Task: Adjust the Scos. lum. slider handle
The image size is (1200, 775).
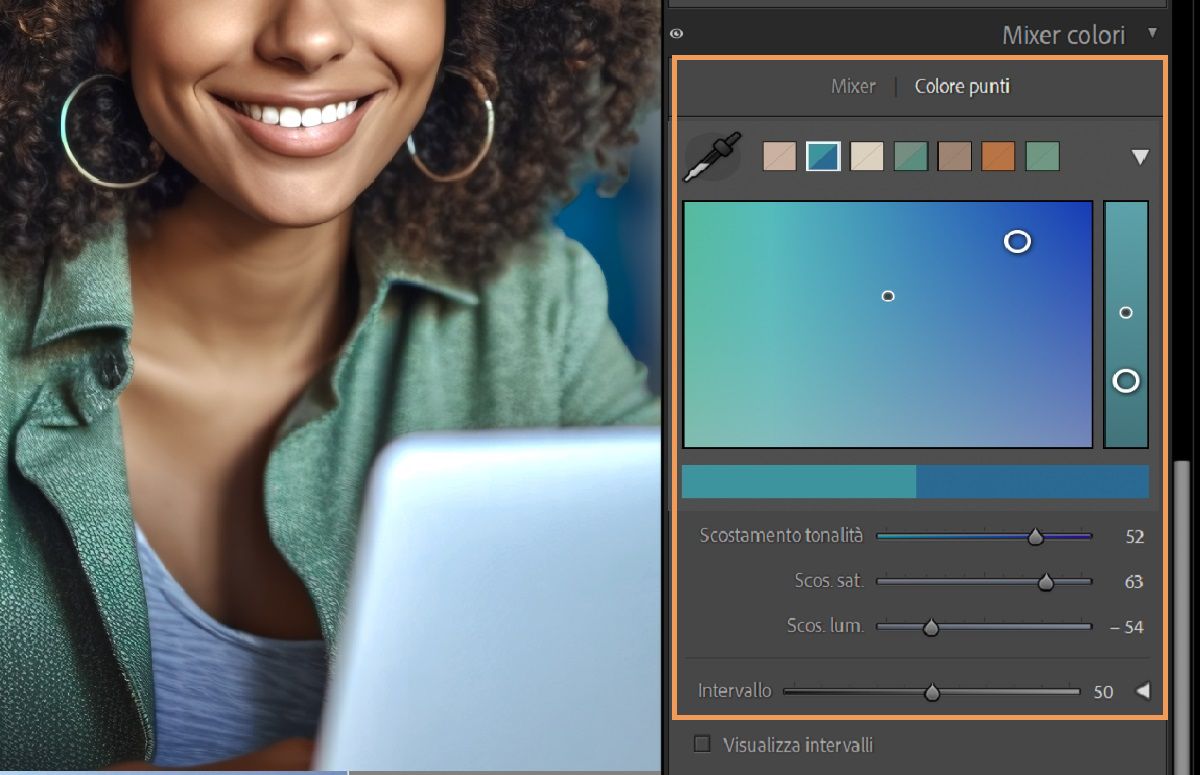Action: pos(931,628)
